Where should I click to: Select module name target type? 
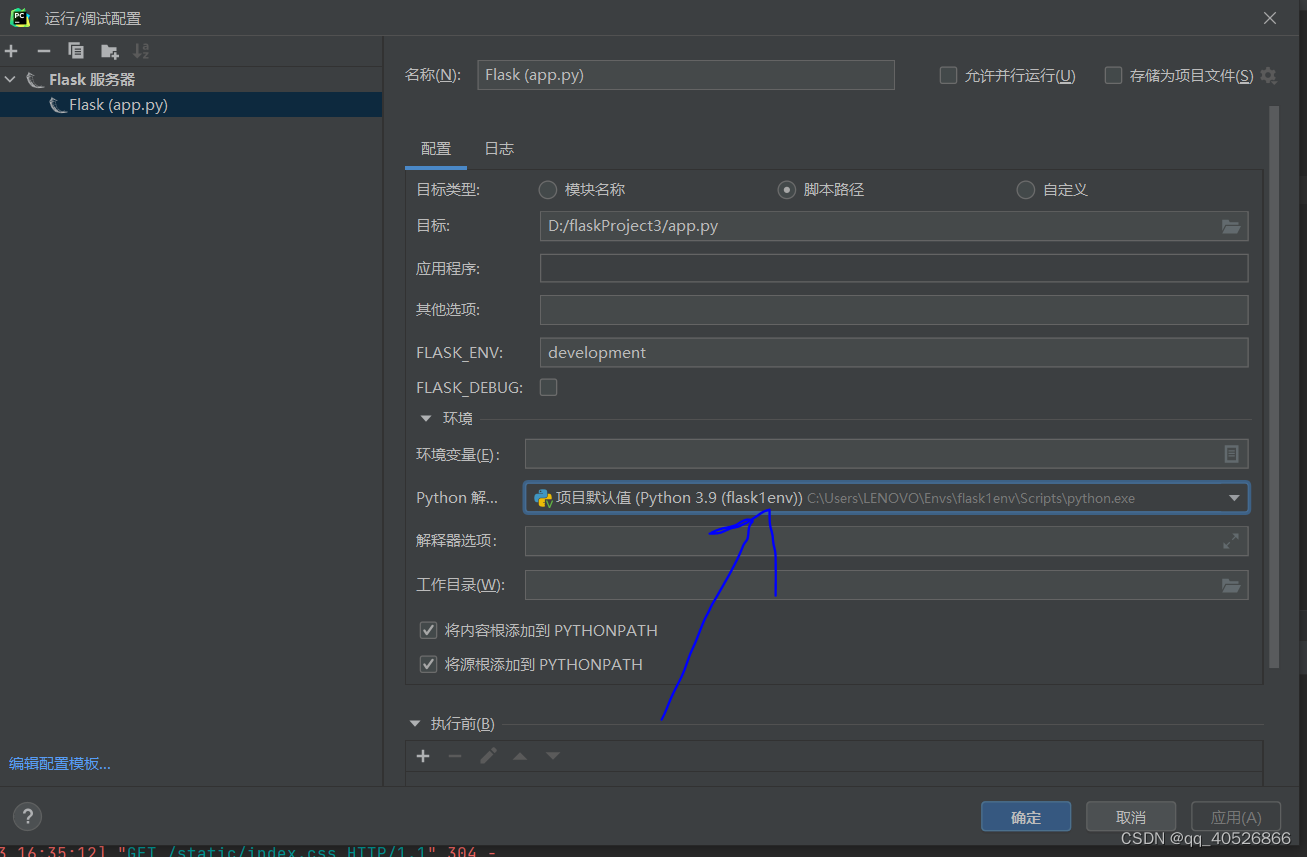pos(547,190)
